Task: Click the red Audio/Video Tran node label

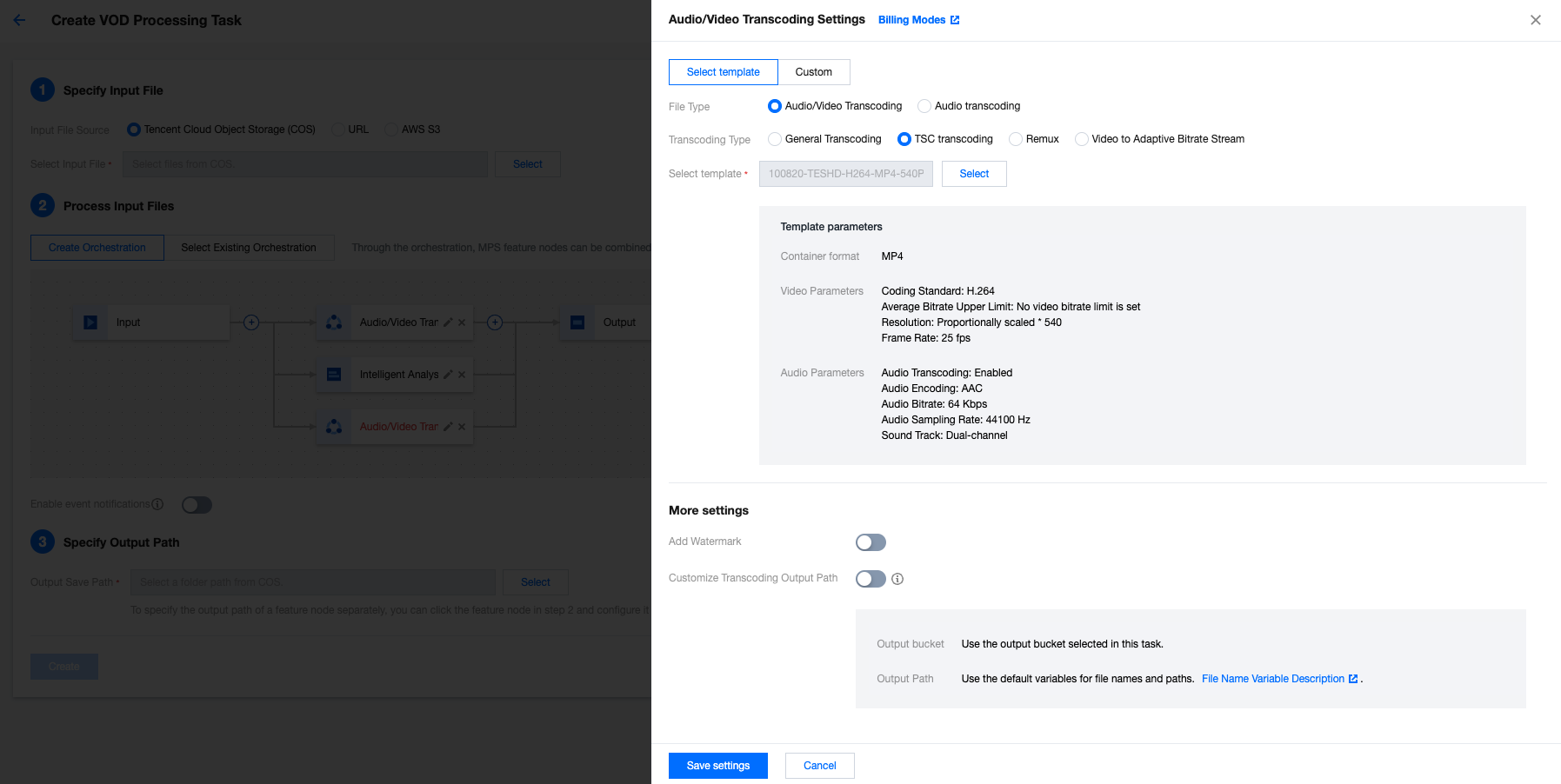Action: tap(399, 427)
